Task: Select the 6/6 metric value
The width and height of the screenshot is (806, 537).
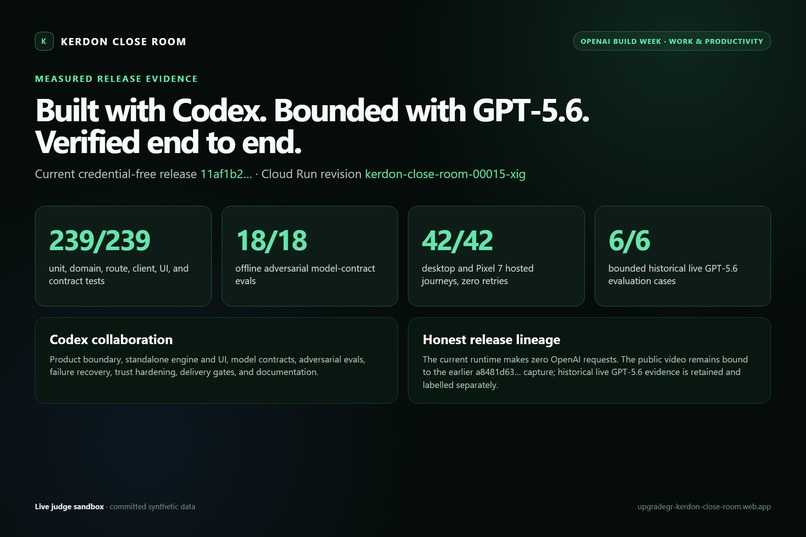Action: pyautogui.click(x=629, y=240)
